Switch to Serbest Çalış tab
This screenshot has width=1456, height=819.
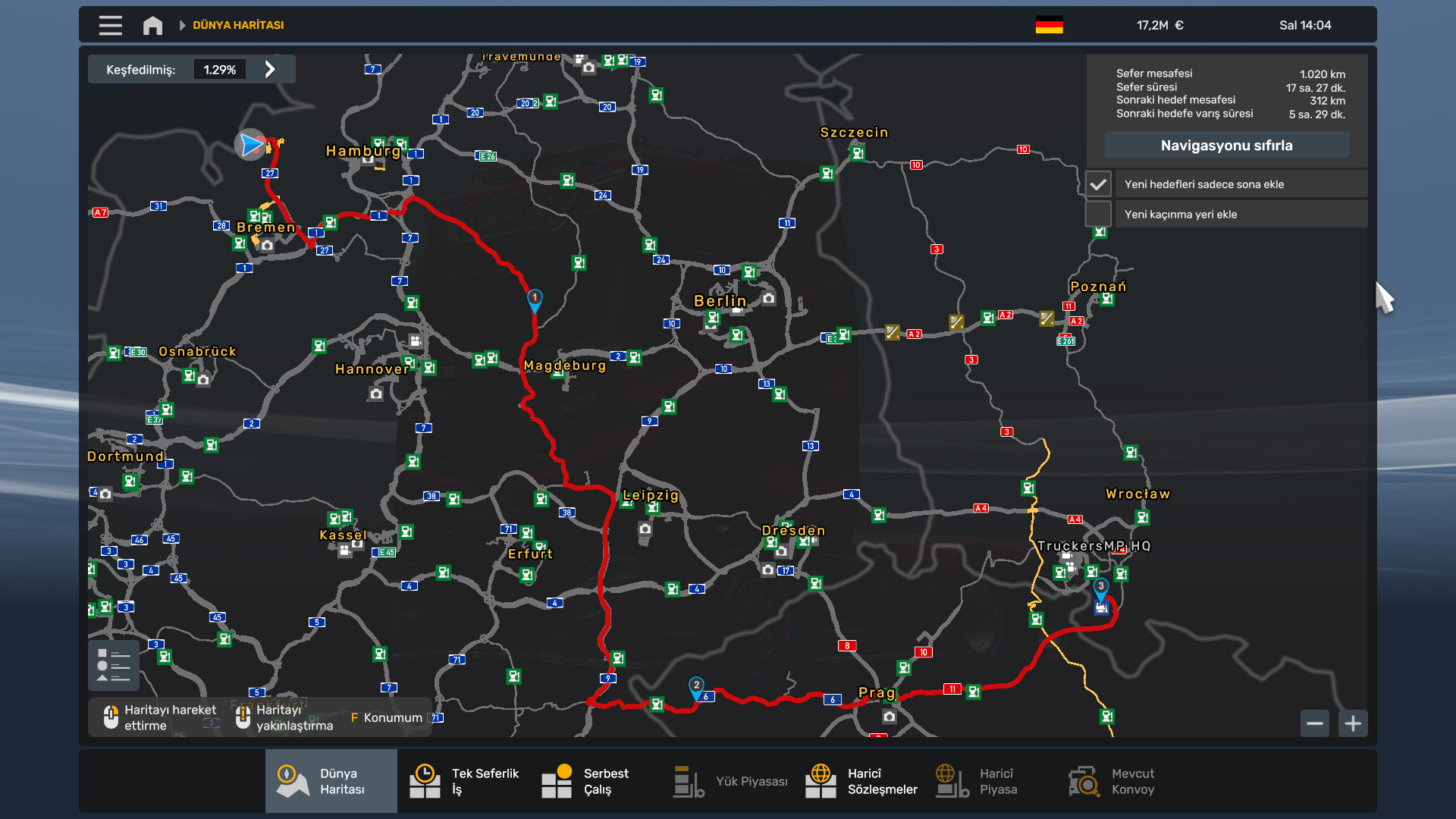point(585,781)
